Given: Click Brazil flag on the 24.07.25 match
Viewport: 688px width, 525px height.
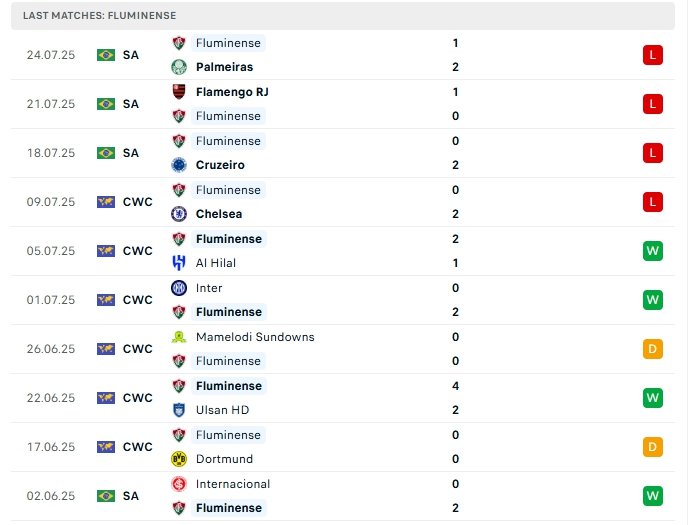Looking at the screenshot, I should coord(106,55).
